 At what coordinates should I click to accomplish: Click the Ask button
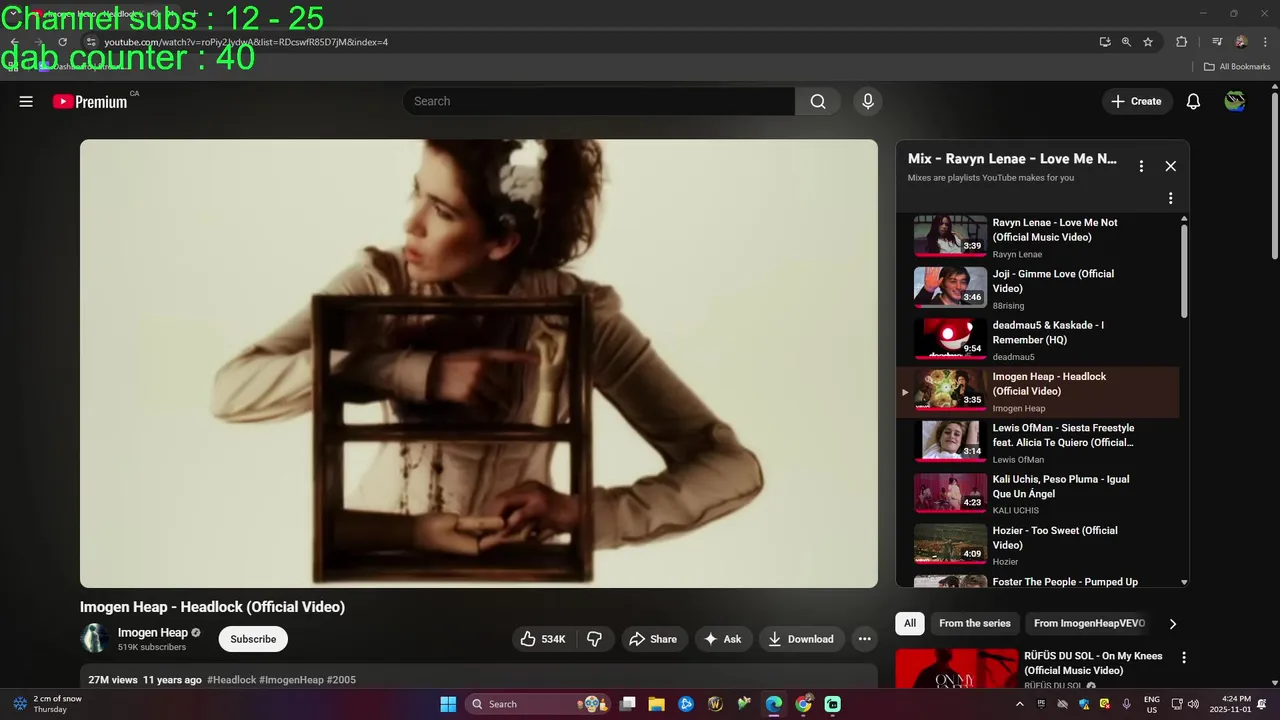[722, 639]
